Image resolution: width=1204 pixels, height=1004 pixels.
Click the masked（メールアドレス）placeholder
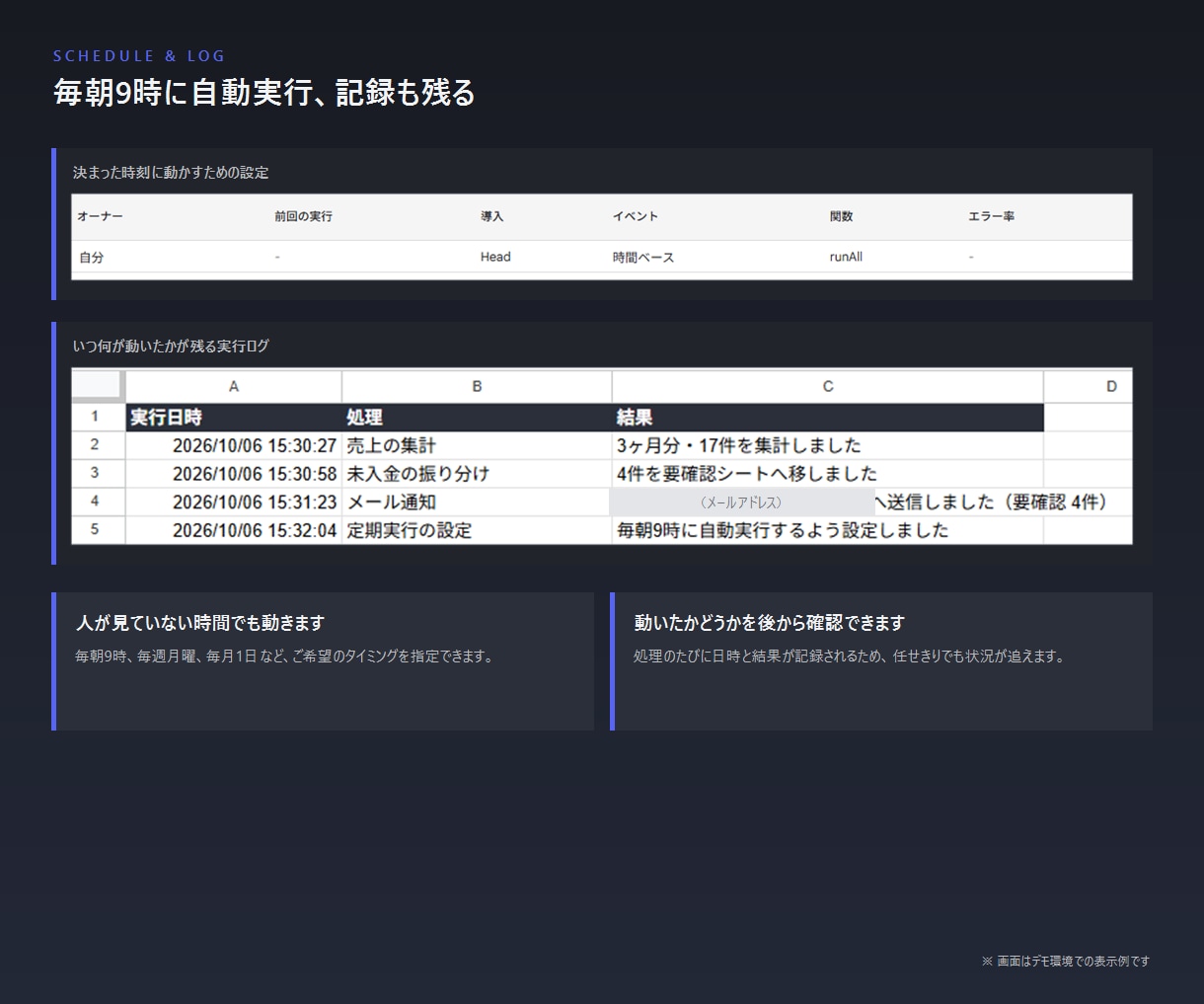741,502
